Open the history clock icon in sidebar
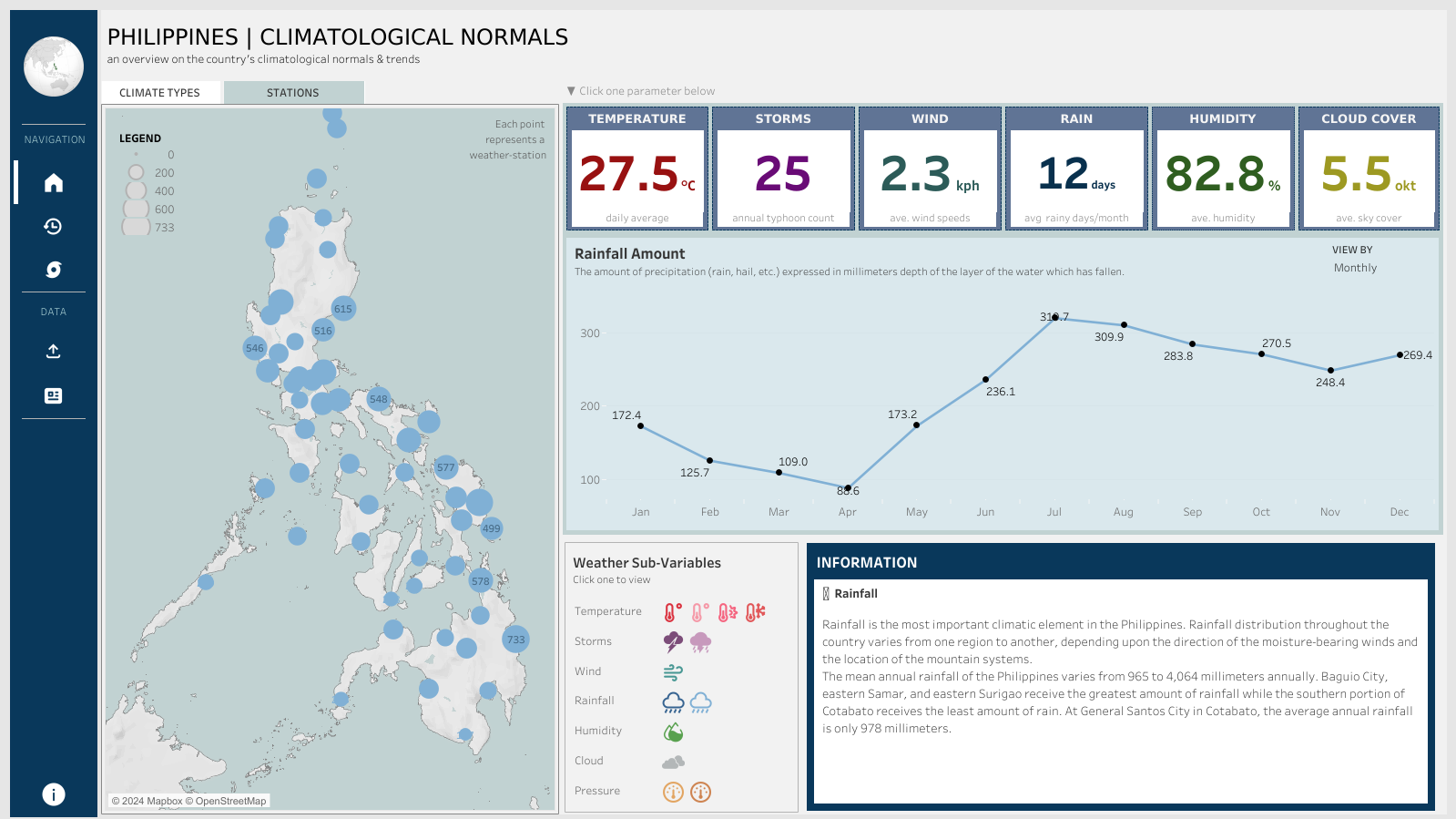The width and height of the screenshot is (1456, 819). [54, 227]
